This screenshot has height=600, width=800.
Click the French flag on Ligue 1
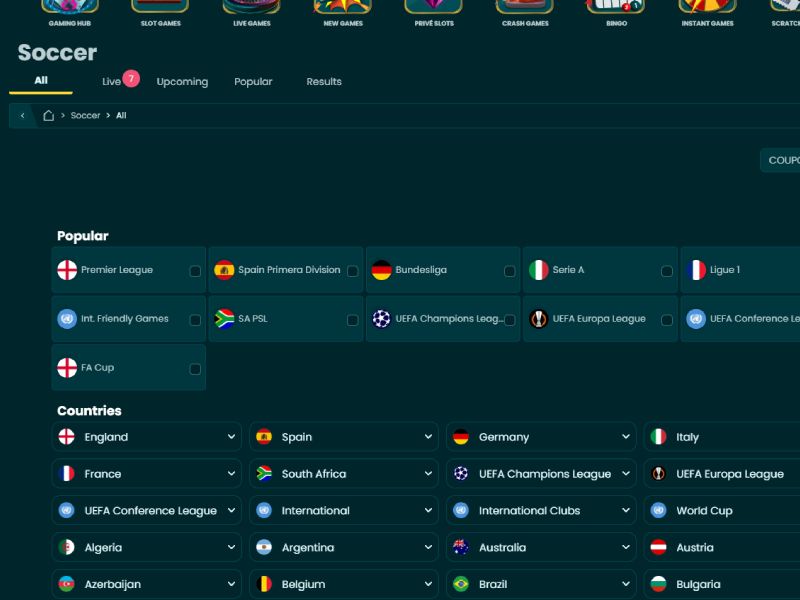[x=696, y=270]
